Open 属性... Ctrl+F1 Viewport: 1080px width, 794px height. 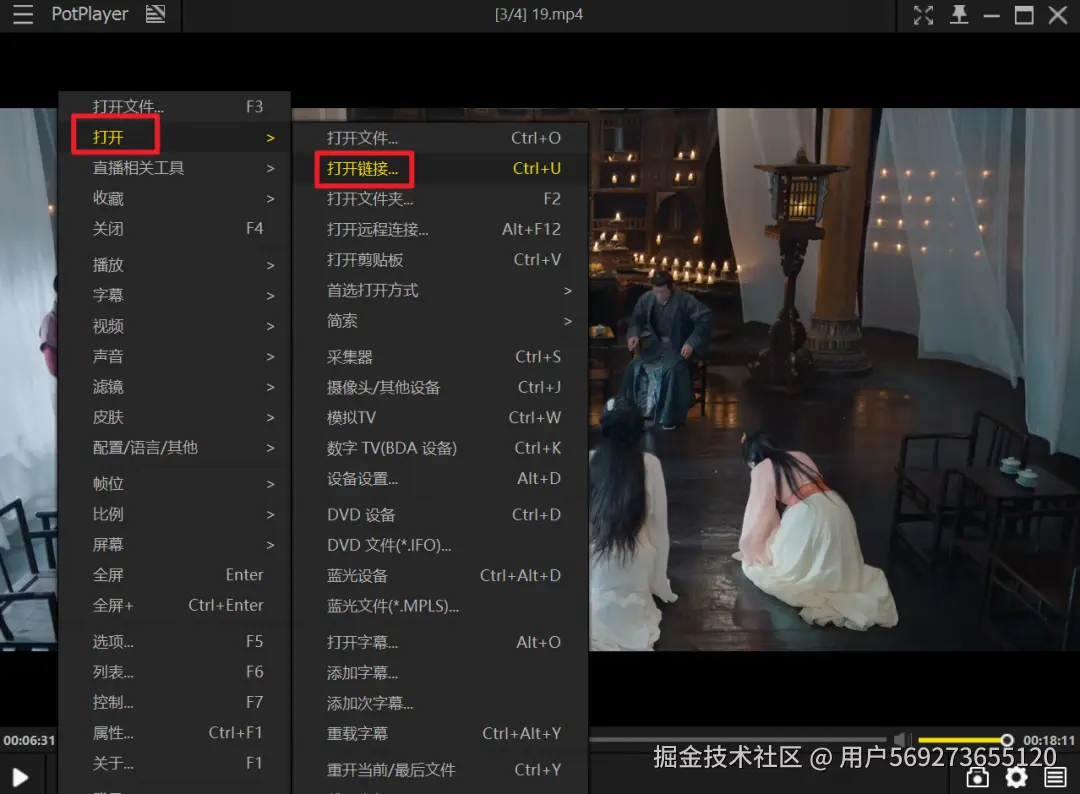click(175, 733)
